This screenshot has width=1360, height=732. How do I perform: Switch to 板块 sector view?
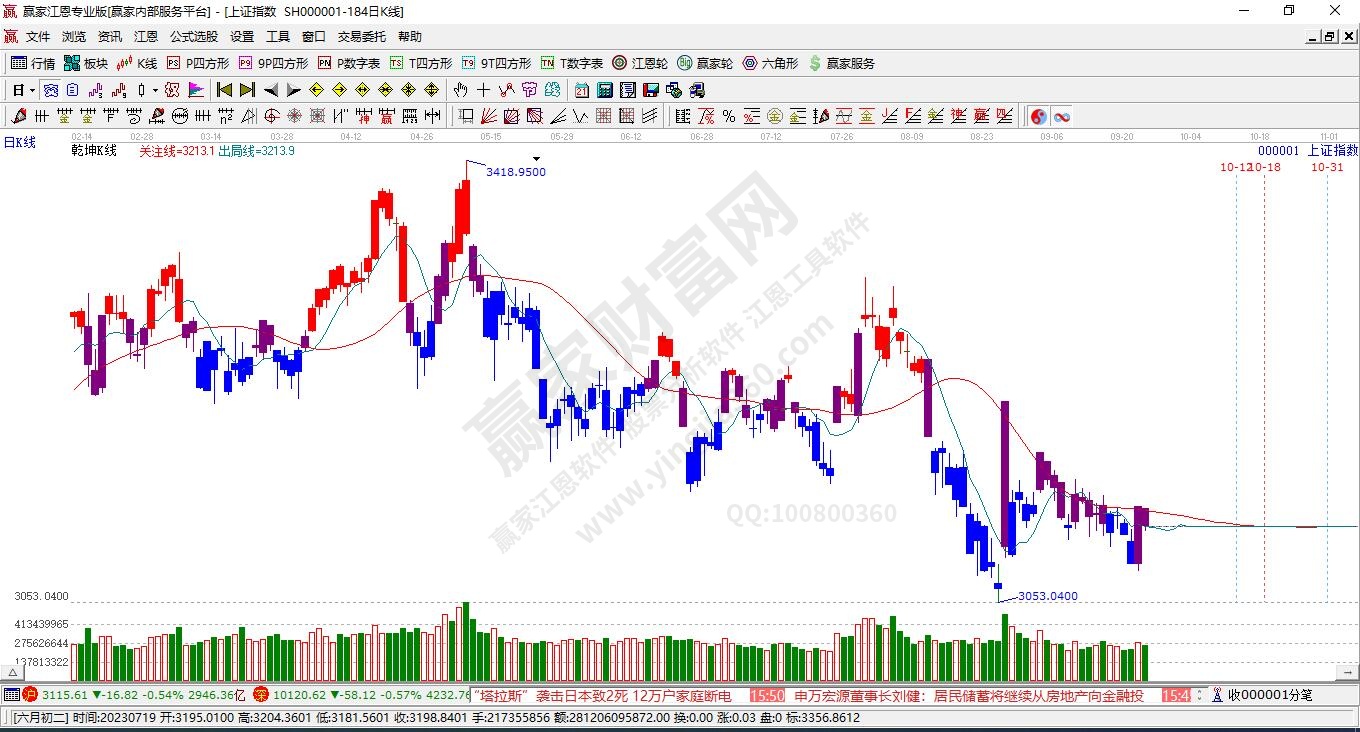coord(86,63)
